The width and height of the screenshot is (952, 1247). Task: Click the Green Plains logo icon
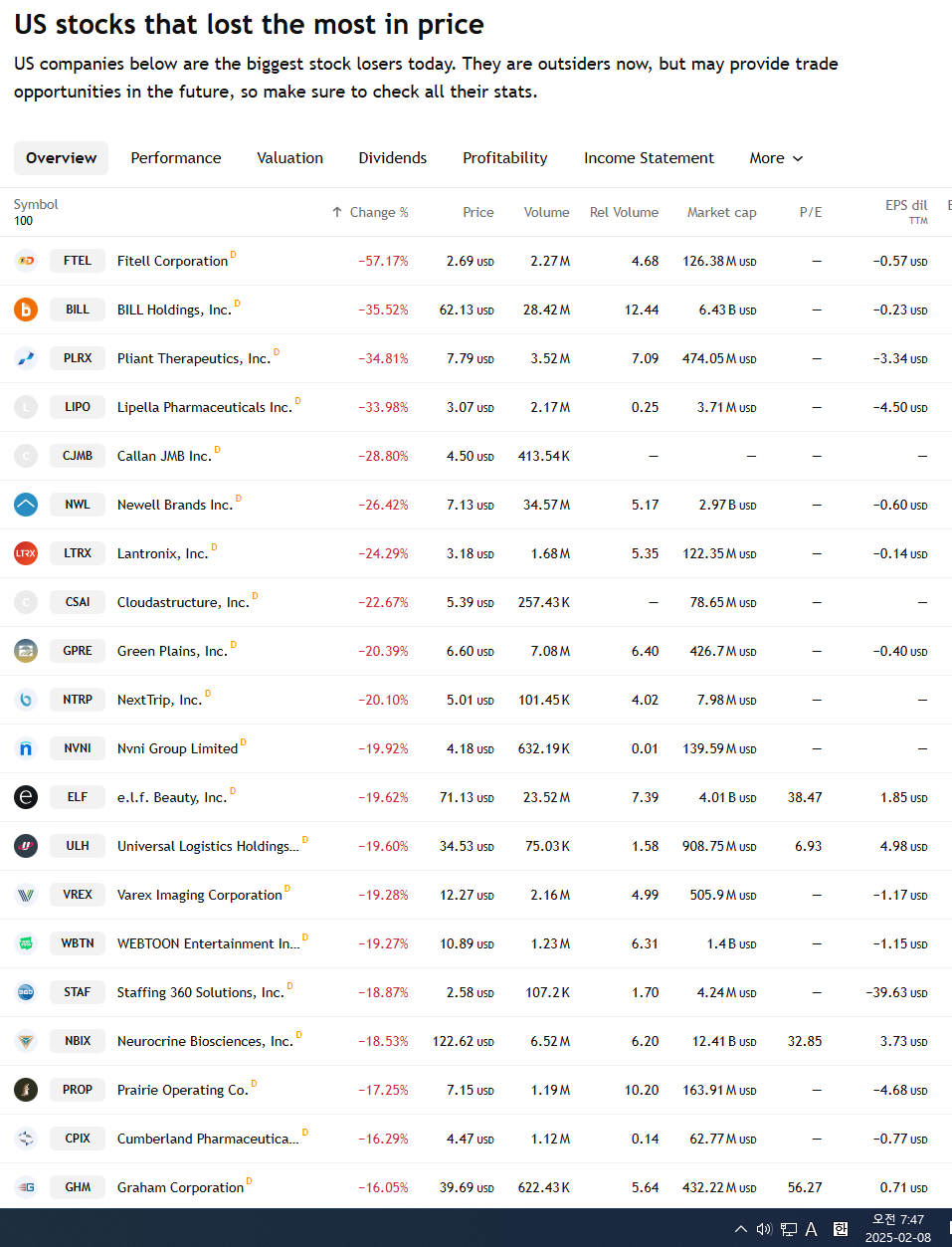(x=26, y=651)
